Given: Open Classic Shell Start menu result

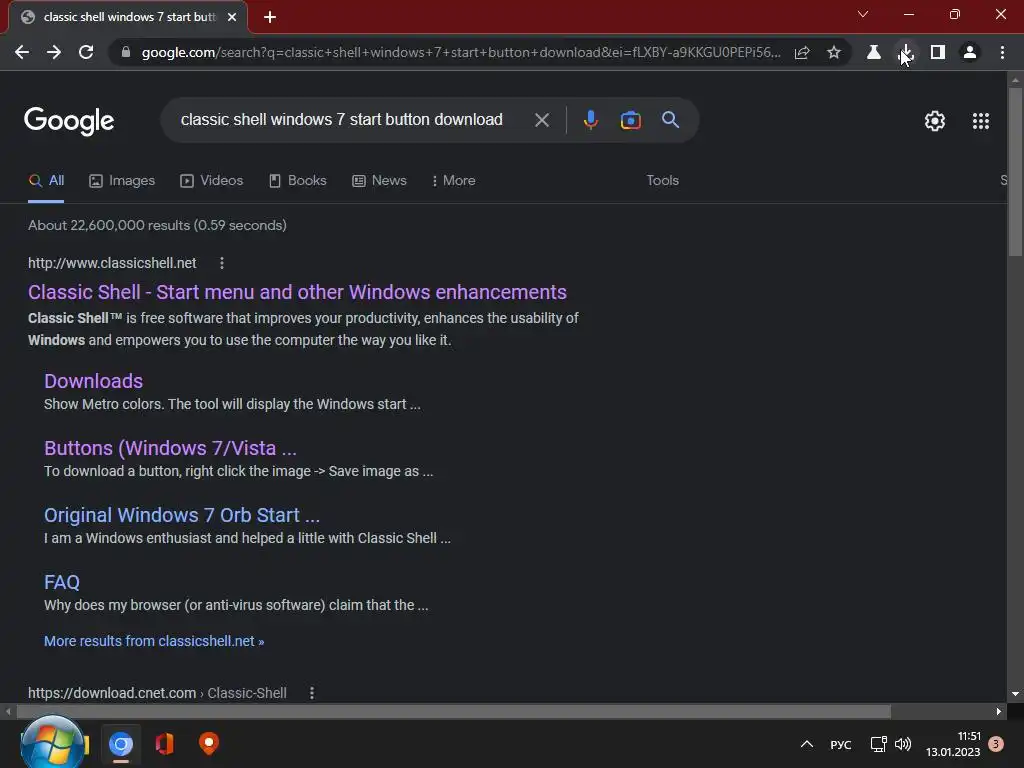Looking at the screenshot, I should point(297,292).
